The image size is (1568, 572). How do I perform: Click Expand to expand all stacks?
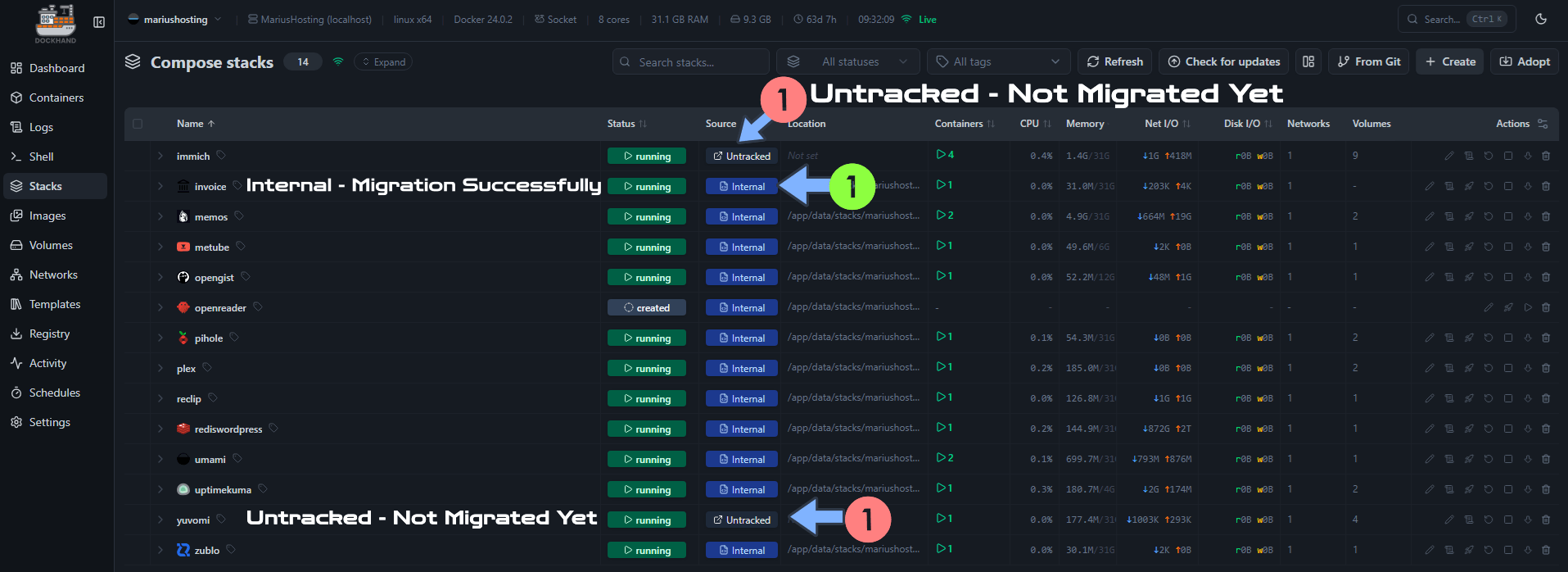coord(383,61)
